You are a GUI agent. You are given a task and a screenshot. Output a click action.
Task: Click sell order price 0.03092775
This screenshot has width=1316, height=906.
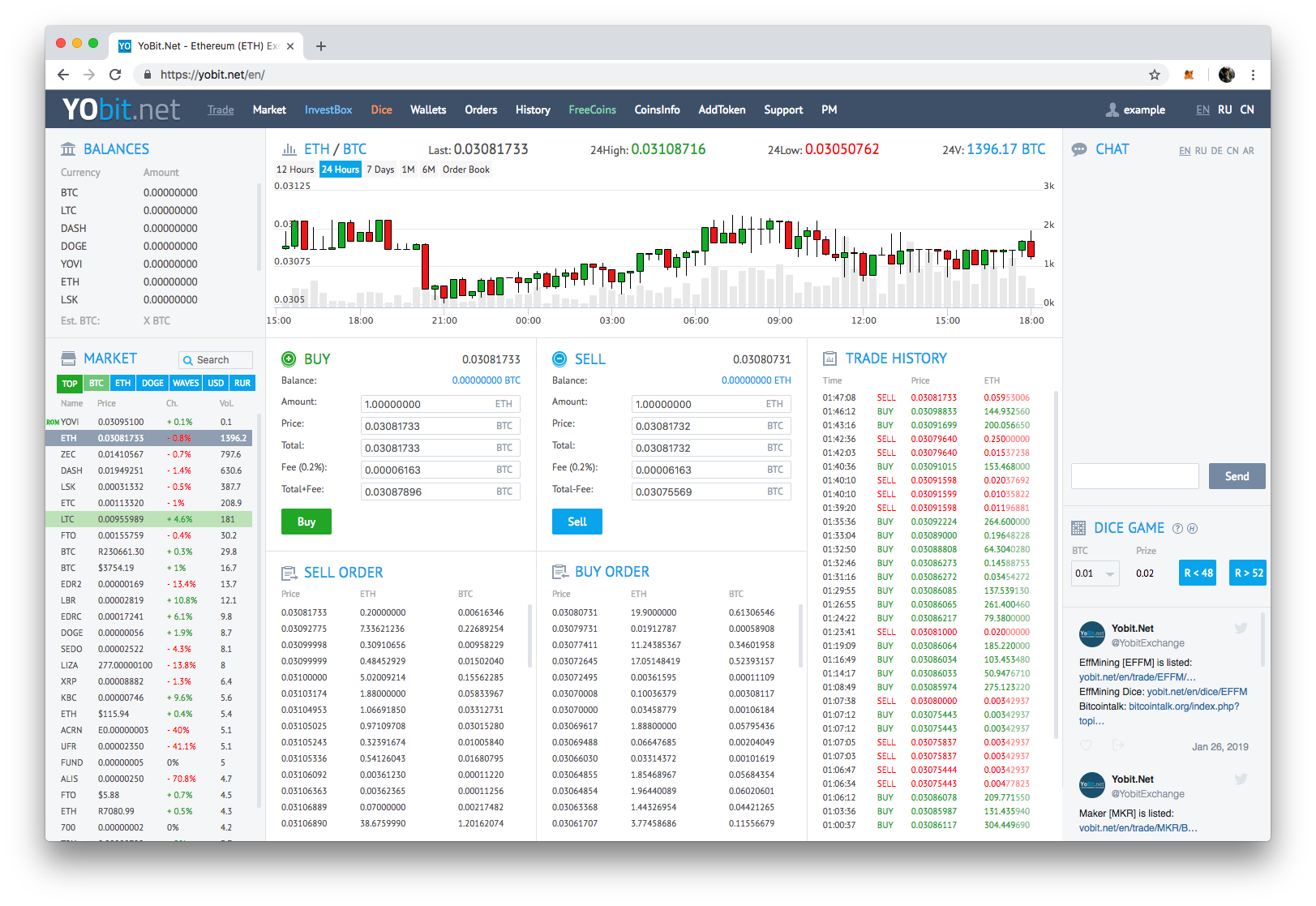304,629
